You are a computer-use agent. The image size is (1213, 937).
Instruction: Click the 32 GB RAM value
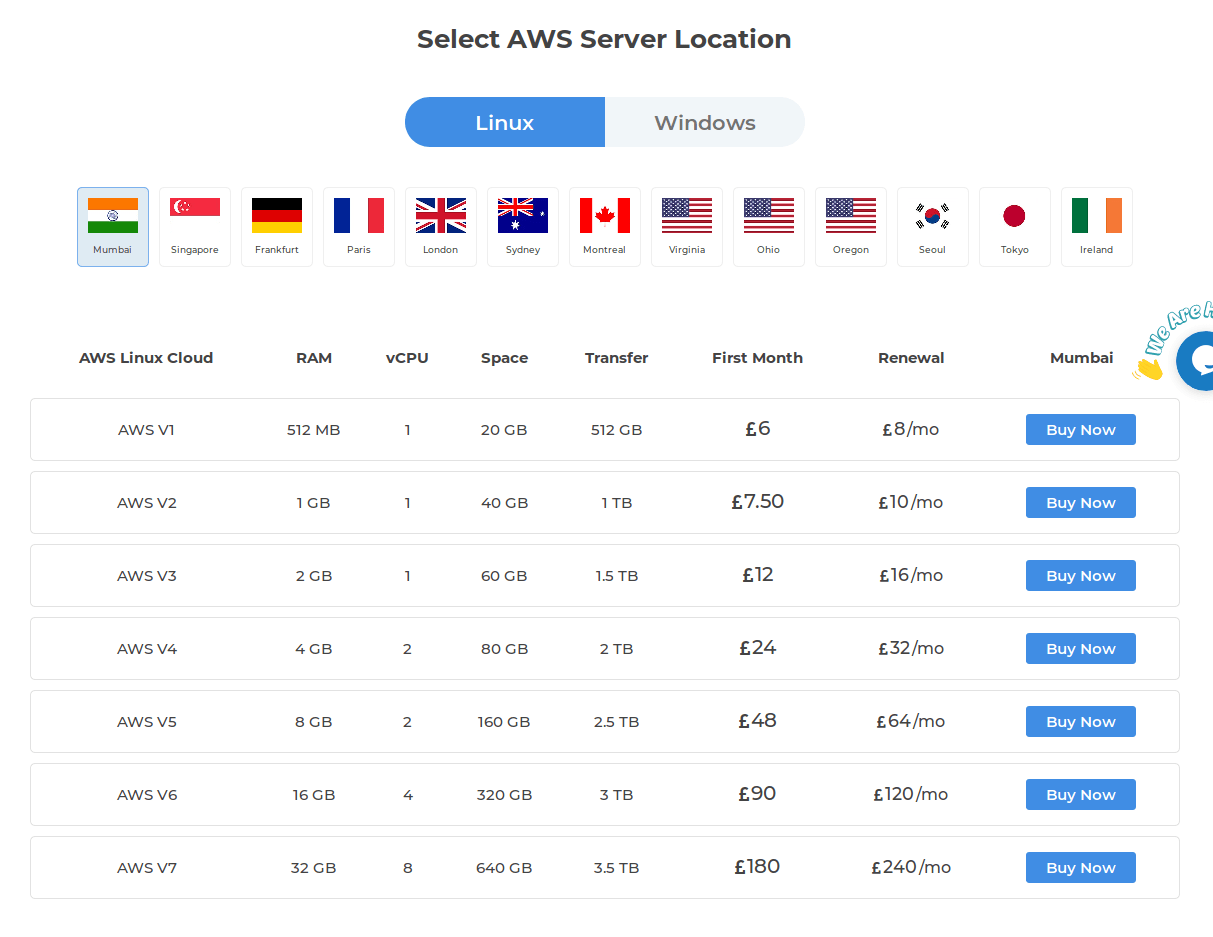pyautogui.click(x=314, y=868)
